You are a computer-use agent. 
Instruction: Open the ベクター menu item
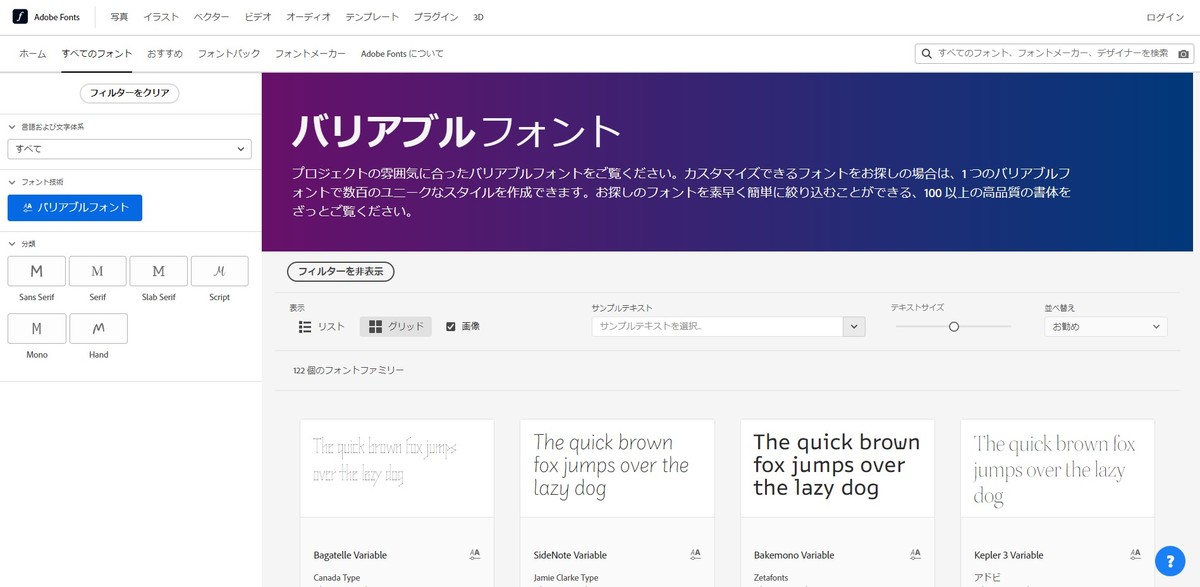[211, 17]
